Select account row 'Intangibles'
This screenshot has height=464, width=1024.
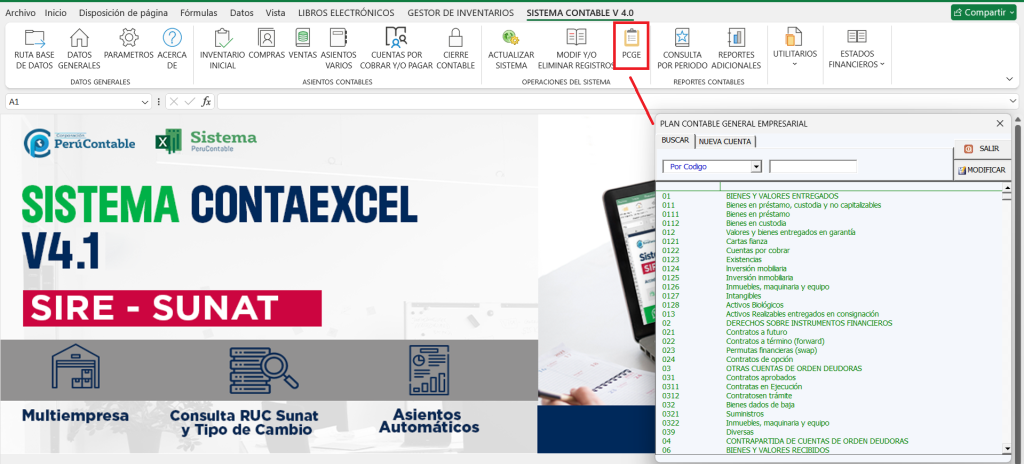(829, 296)
